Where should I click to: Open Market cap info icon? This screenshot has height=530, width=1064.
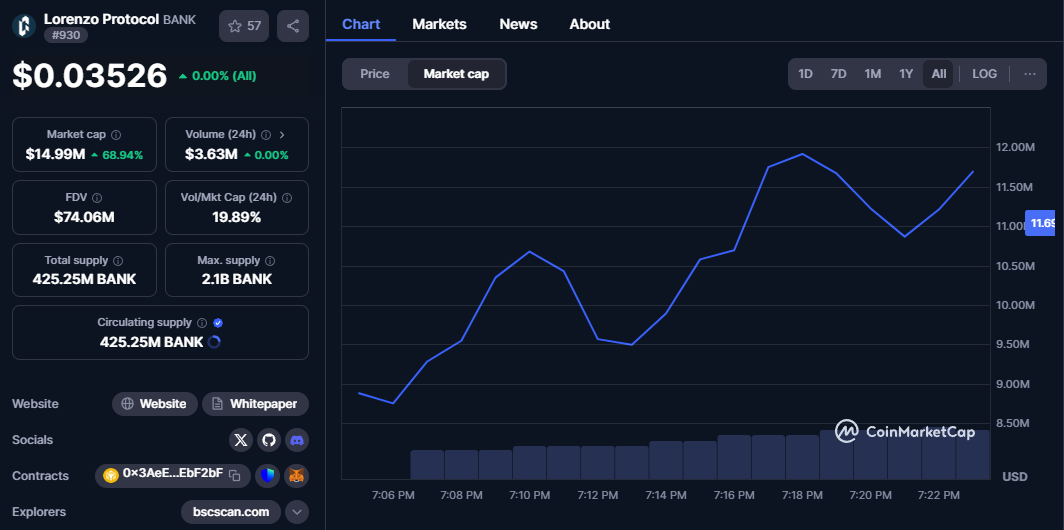point(116,134)
